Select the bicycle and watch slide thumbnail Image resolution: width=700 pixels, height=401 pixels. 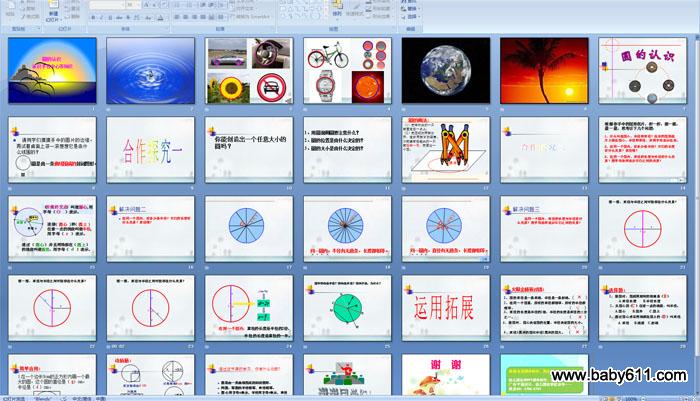tap(347, 71)
